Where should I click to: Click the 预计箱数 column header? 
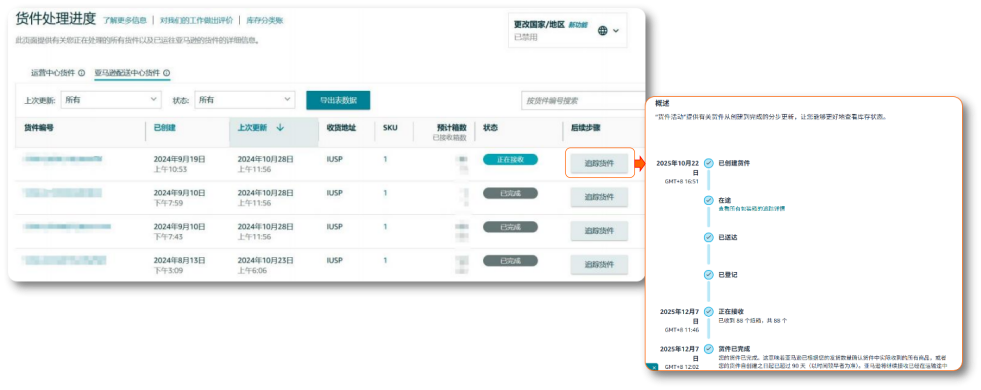pyautogui.click(x=452, y=127)
